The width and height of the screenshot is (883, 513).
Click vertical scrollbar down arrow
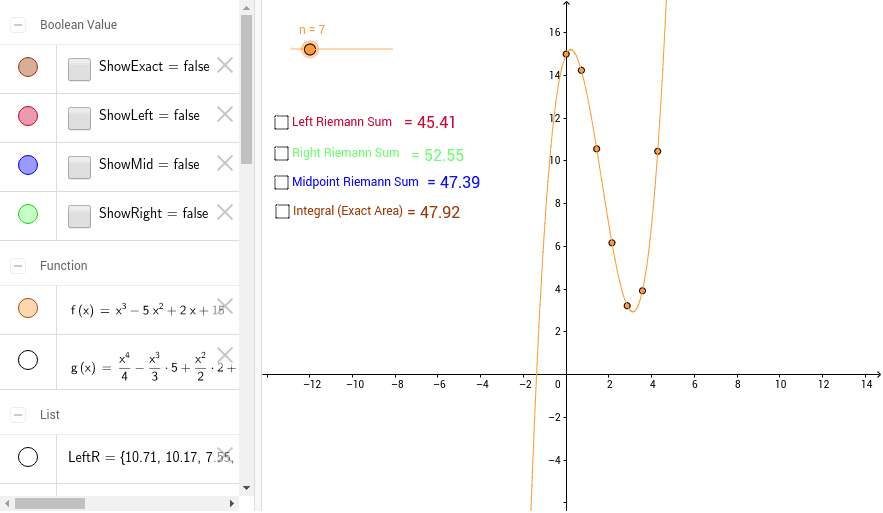pos(246,488)
